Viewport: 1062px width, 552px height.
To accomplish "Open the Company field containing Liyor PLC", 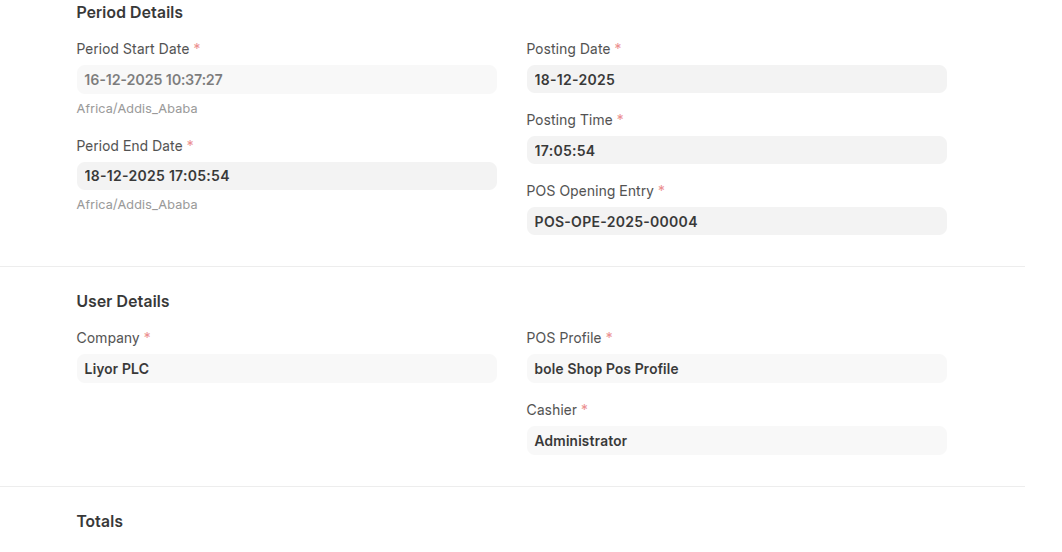I will coord(286,369).
